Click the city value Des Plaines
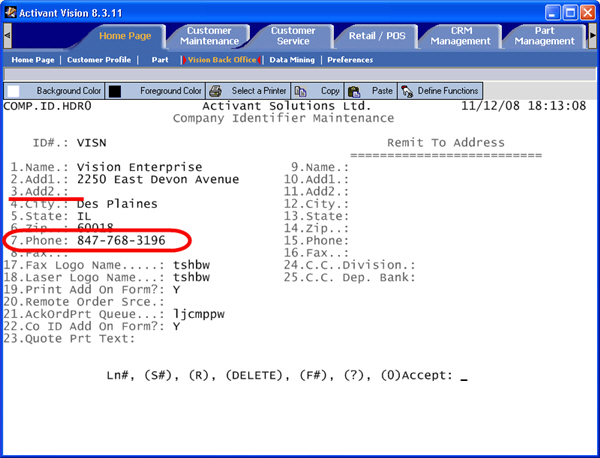The width and height of the screenshot is (600, 458). pyautogui.click(x=117, y=204)
